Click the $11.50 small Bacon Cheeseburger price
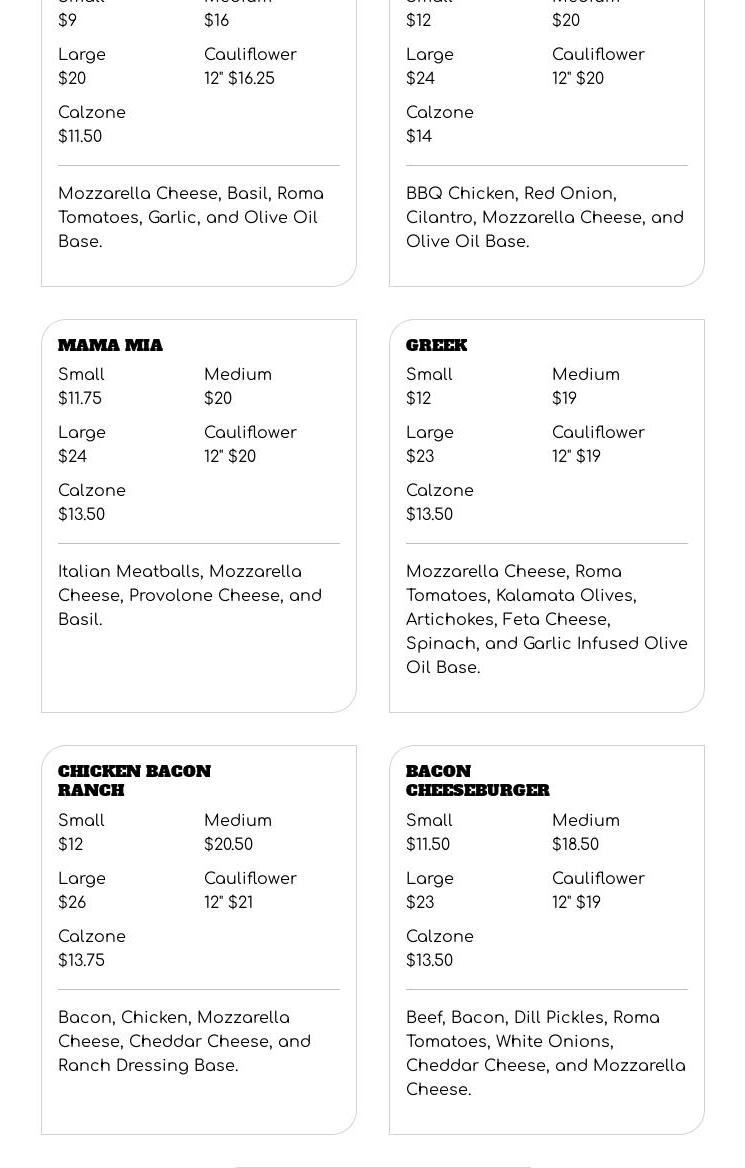The height and width of the screenshot is (1168, 745). point(428,845)
